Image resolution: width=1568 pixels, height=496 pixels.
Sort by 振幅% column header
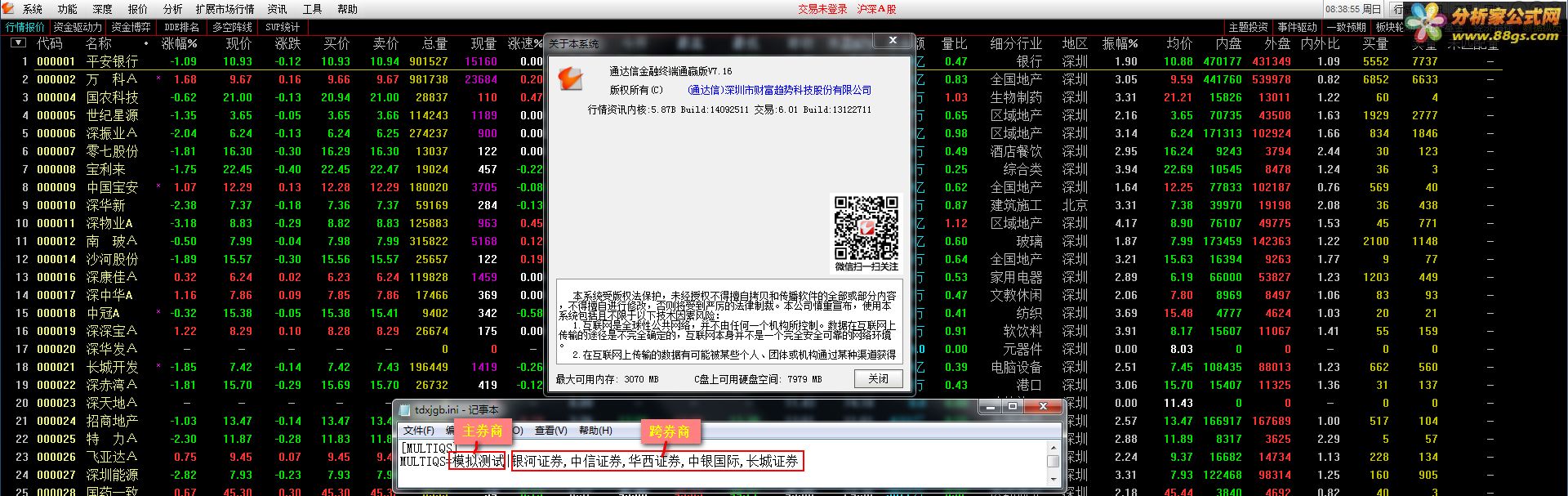(1120, 43)
